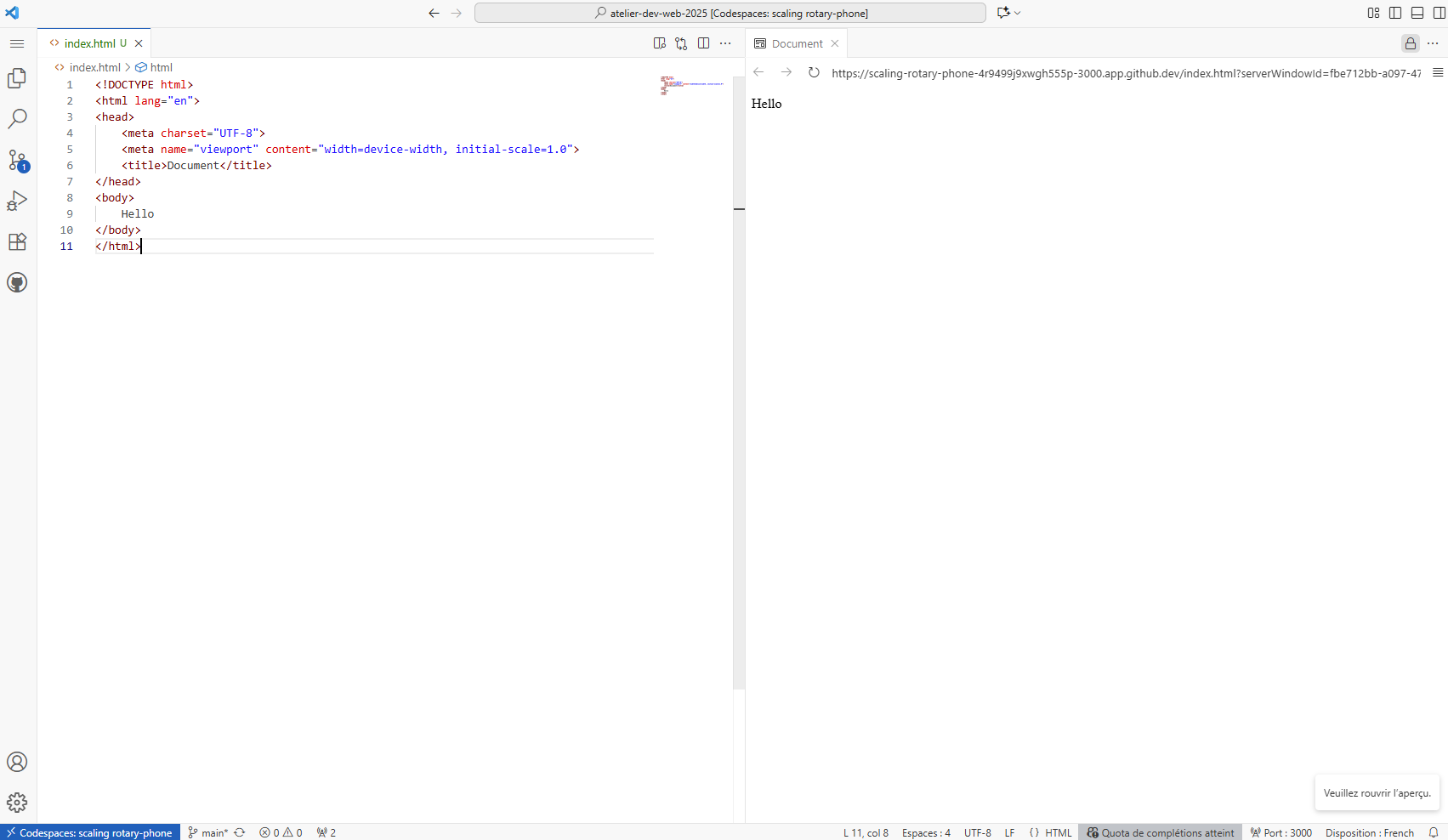Click the Accounts icon
The height and width of the screenshot is (840, 1448).
(17, 762)
